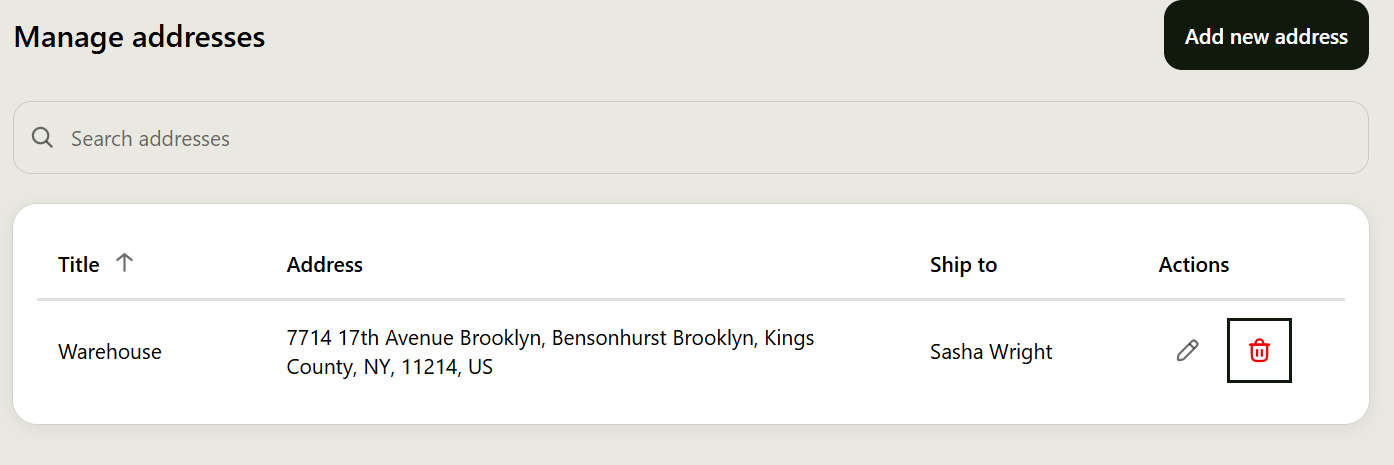This screenshot has width=1394, height=465.
Task: Click the Address column header
Action: pos(325,264)
